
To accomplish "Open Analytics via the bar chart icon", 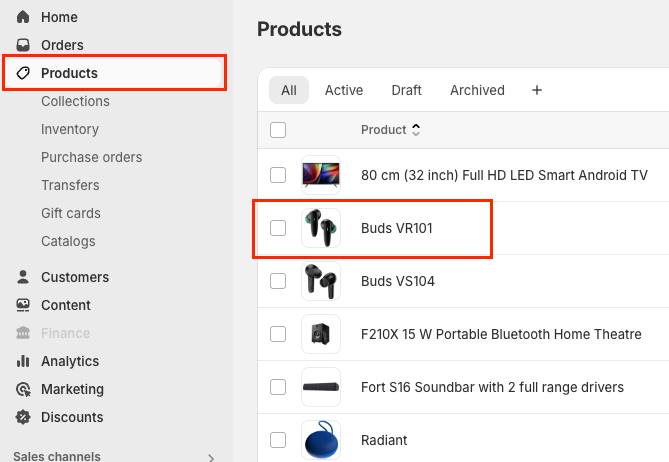I will point(23,361).
